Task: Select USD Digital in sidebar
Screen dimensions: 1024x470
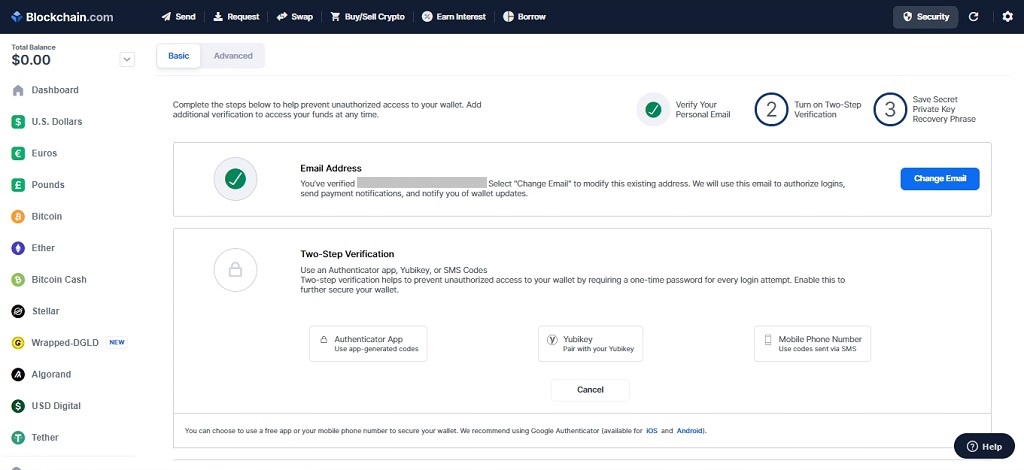Action: (x=56, y=406)
